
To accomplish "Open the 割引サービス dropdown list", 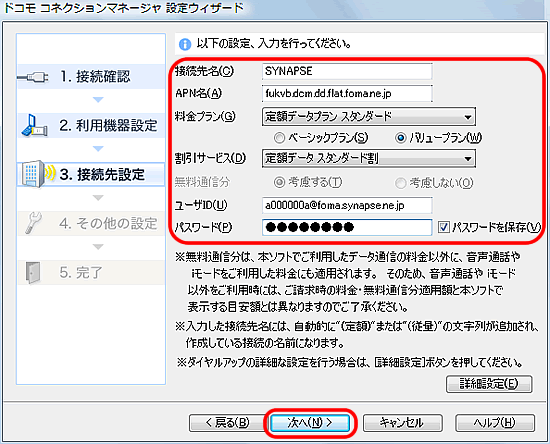I will tap(369, 159).
